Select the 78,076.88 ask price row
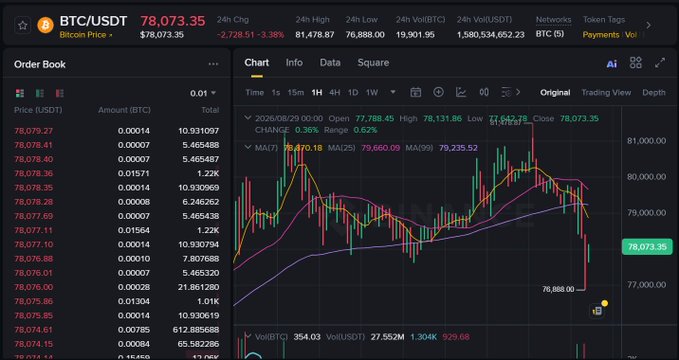Screen dimensions: 679x360 click(116, 259)
